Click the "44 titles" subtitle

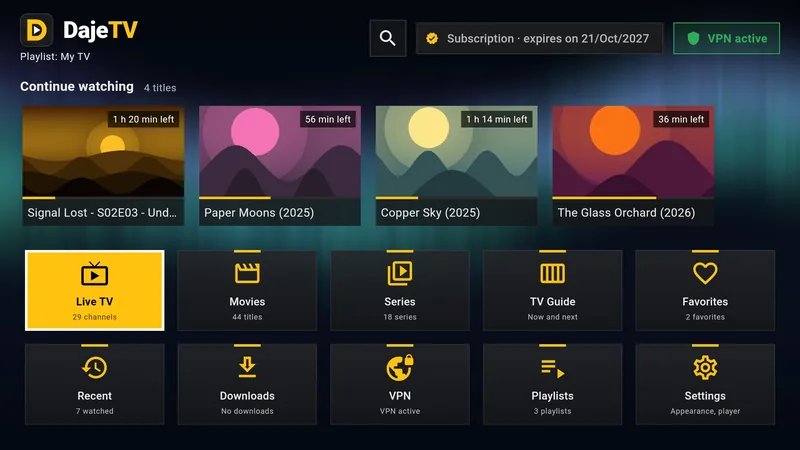click(247, 317)
